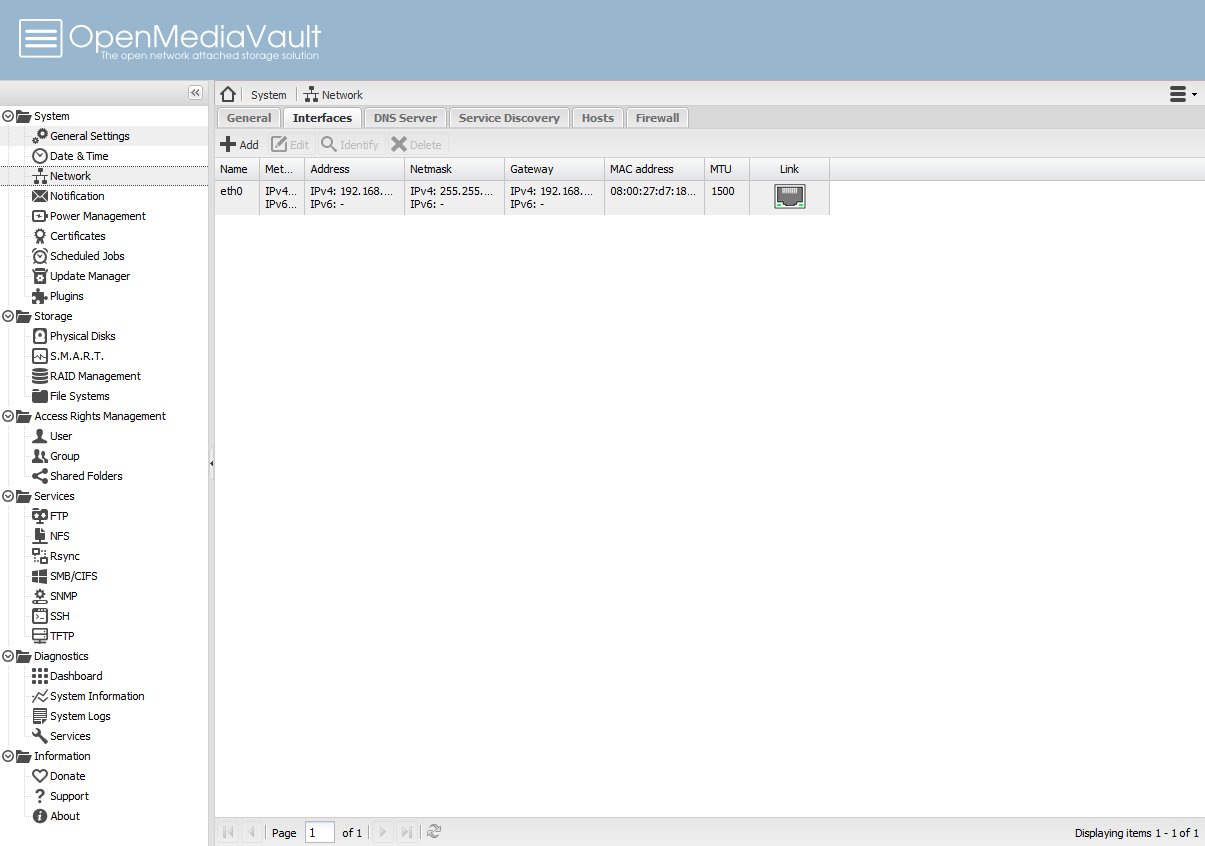The width and height of the screenshot is (1205, 846).
Task: Sort by the MAC address column header
Action: click(654, 169)
